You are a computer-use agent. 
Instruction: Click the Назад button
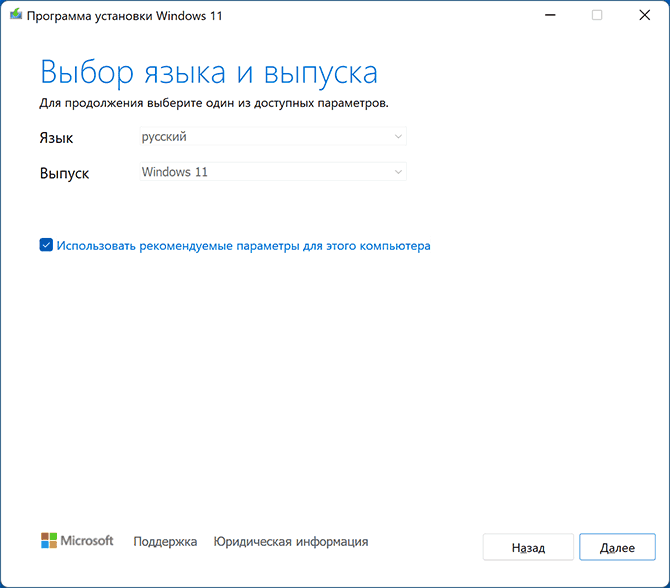[528, 547]
